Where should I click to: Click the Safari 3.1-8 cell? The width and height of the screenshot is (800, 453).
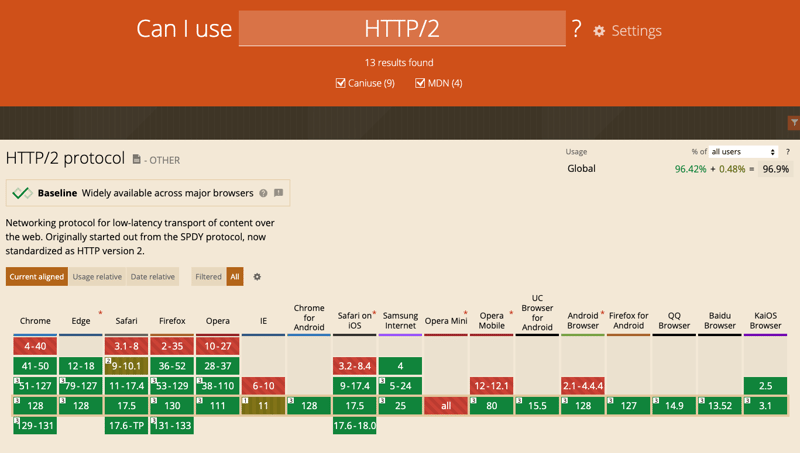click(126, 346)
